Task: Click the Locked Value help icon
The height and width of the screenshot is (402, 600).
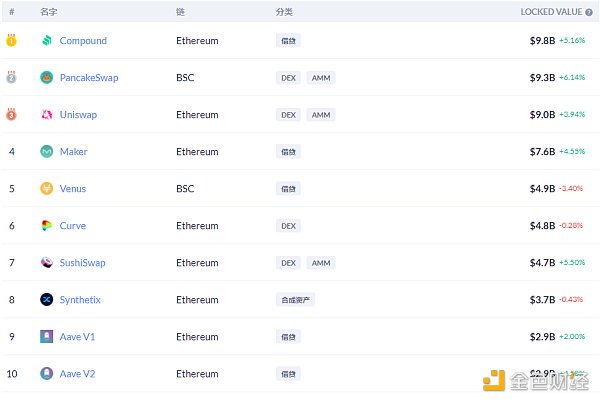Action: click(589, 12)
